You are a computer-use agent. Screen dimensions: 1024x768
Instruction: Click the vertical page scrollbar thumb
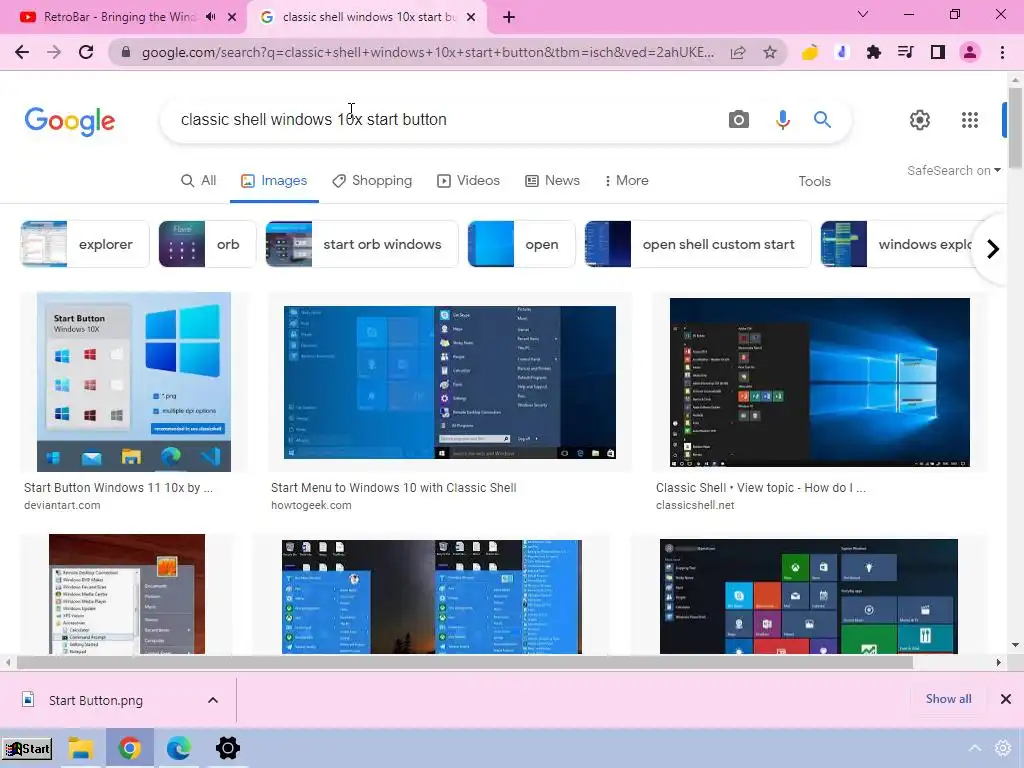[x=1015, y=127]
